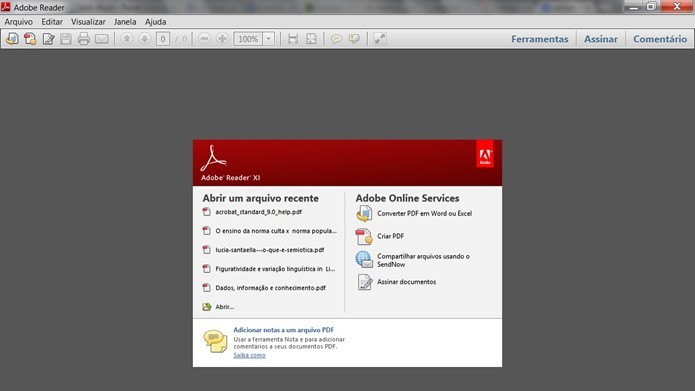
Task: Click Adicionar notas a um arquivo PDF heading
Action: pyautogui.click(x=284, y=330)
